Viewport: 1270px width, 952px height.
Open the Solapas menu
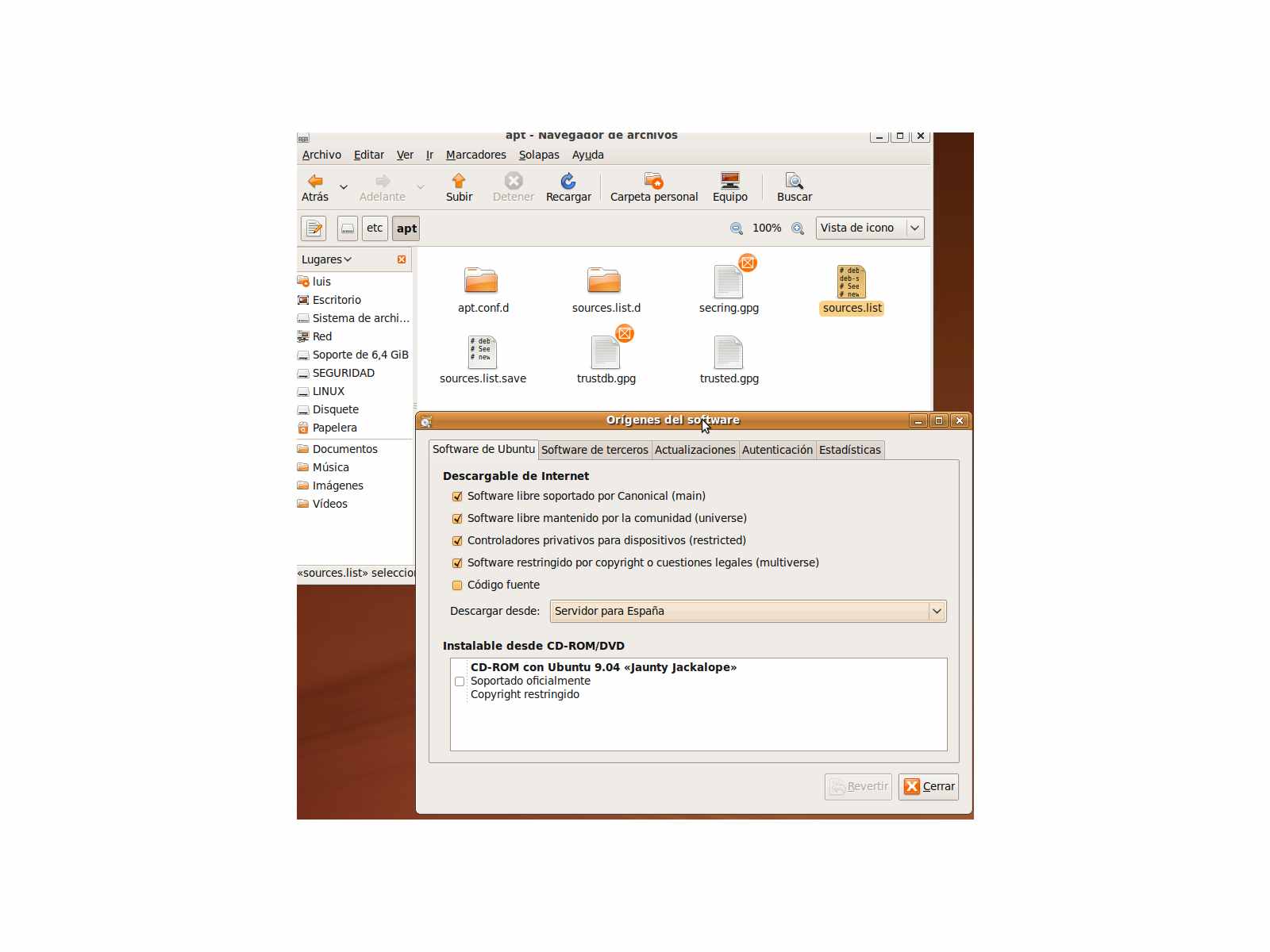click(539, 155)
